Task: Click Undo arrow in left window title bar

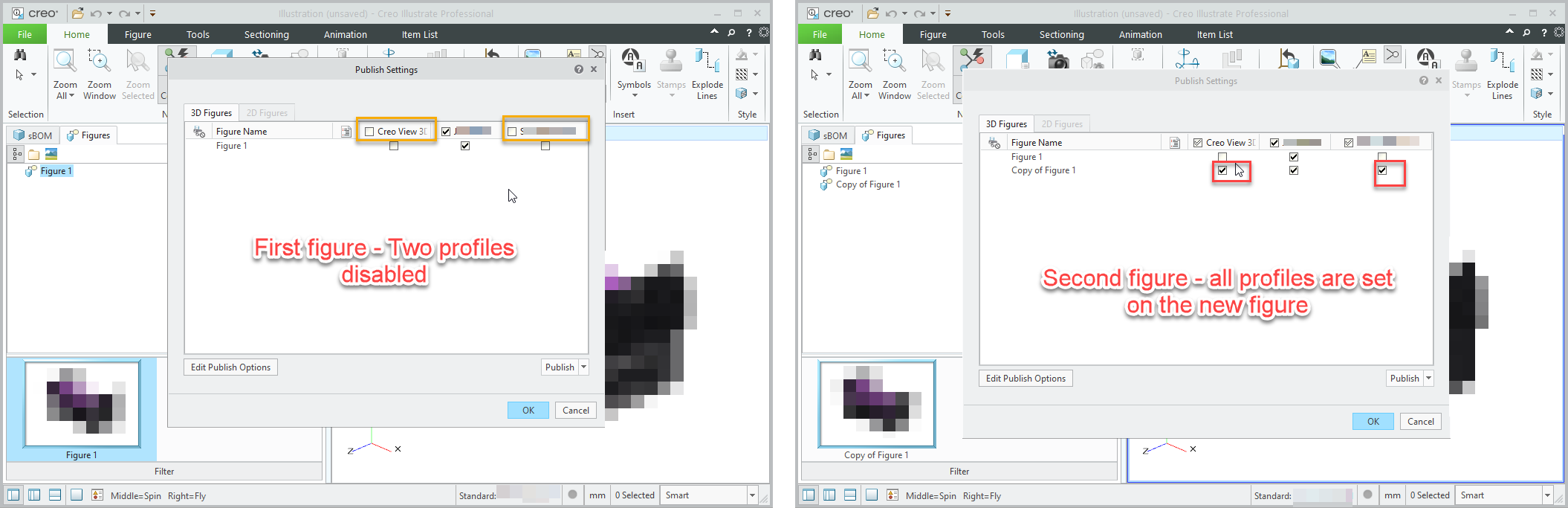Action: pyautogui.click(x=96, y=13)
